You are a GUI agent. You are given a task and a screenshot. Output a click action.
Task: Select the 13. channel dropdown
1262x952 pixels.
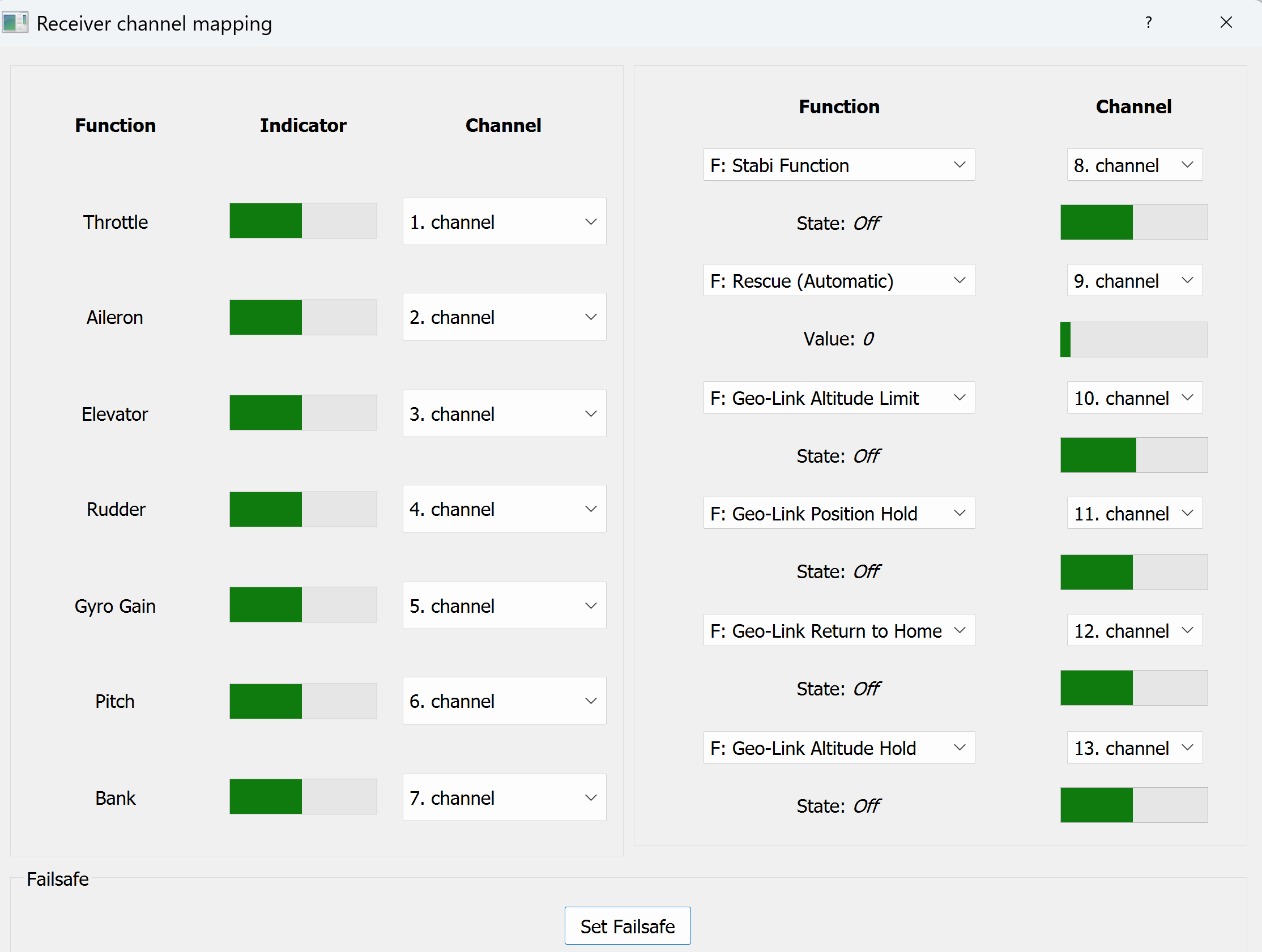[1133, 748]
